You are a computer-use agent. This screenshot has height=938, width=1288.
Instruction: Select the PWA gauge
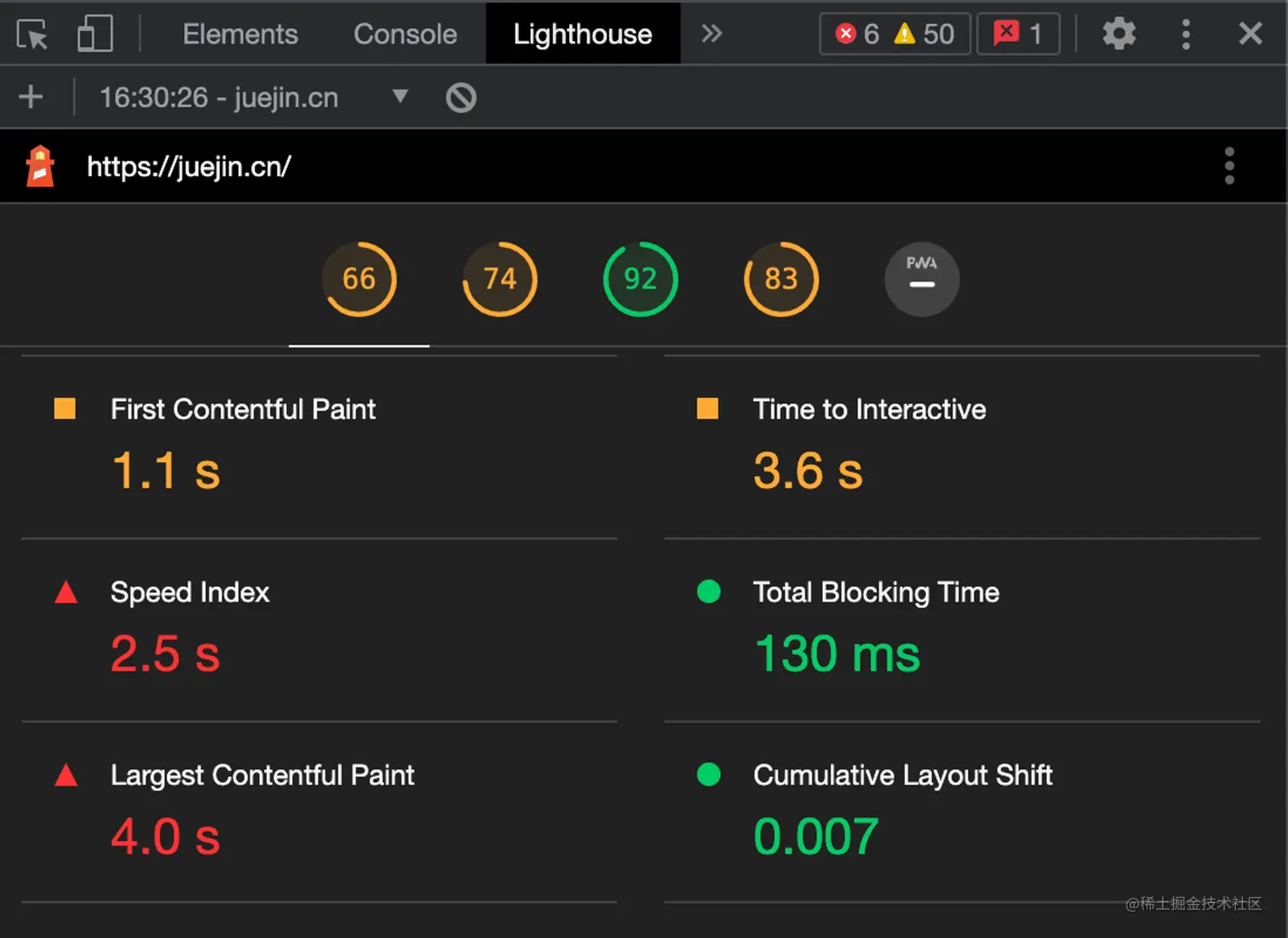922,279
